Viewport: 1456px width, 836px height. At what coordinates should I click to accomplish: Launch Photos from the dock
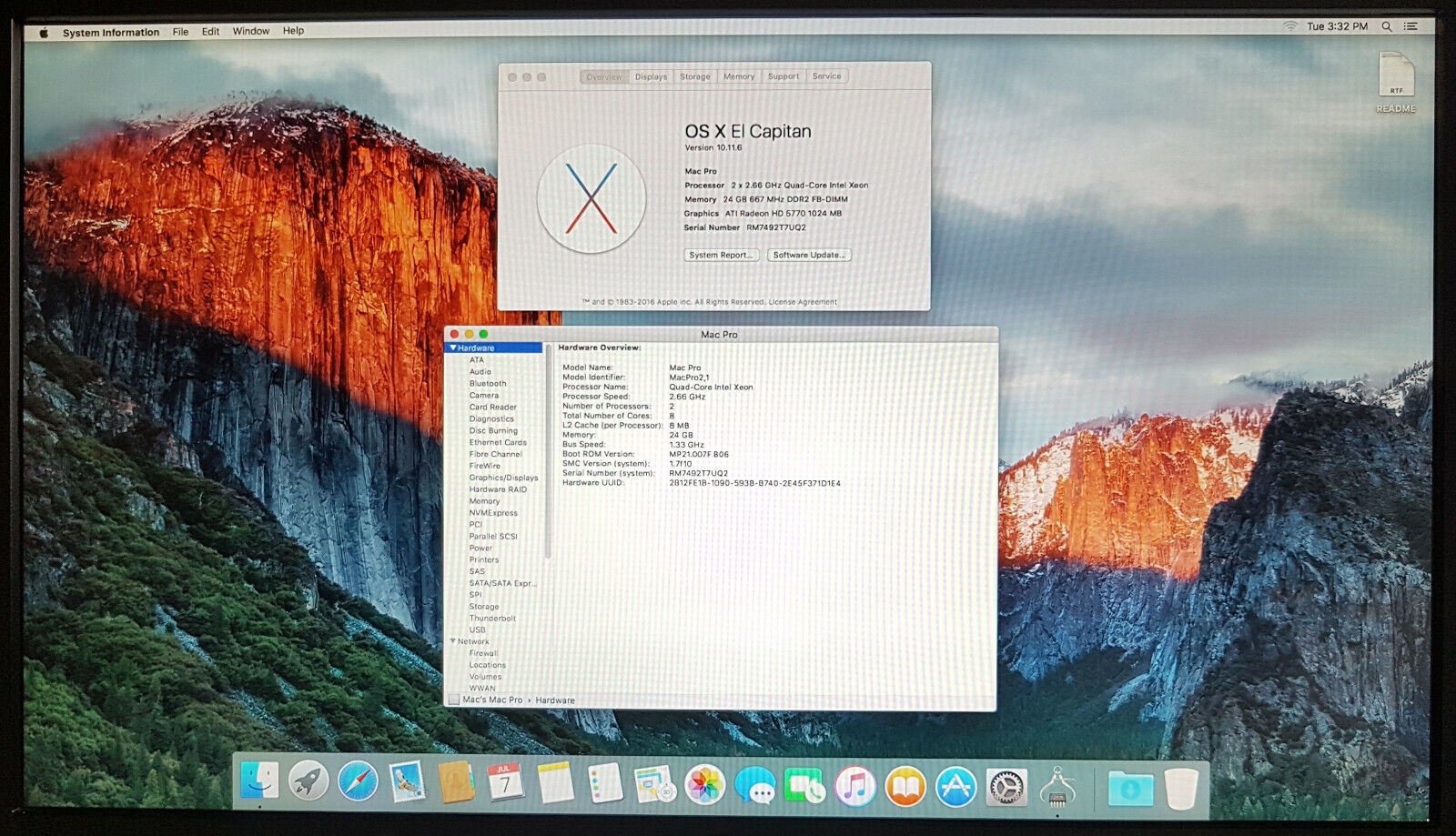click(704, 785)
